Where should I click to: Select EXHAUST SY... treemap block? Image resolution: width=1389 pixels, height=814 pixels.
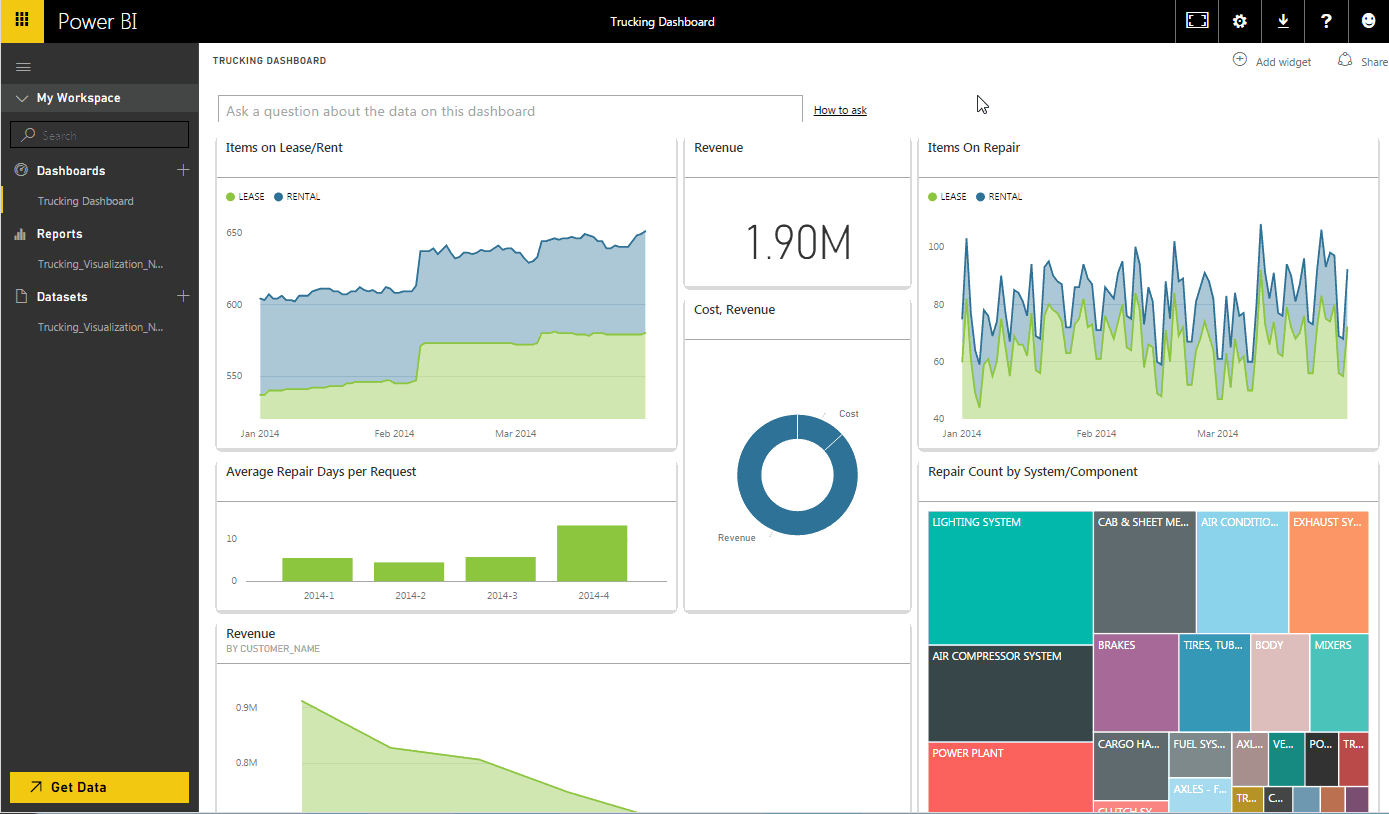[1329, 572]
